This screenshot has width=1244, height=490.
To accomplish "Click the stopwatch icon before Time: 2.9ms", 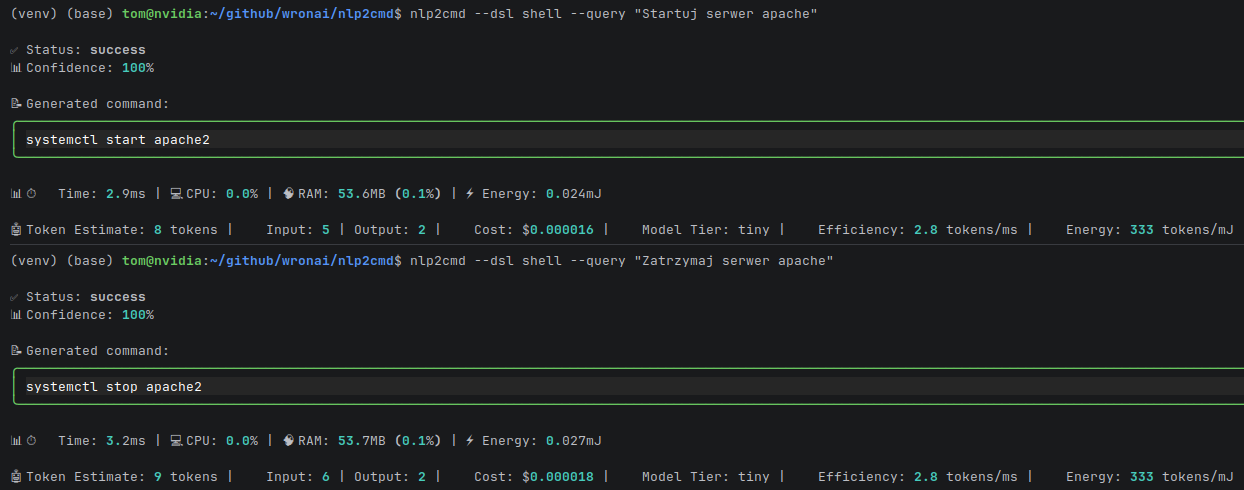I will [x=31, y=194].
